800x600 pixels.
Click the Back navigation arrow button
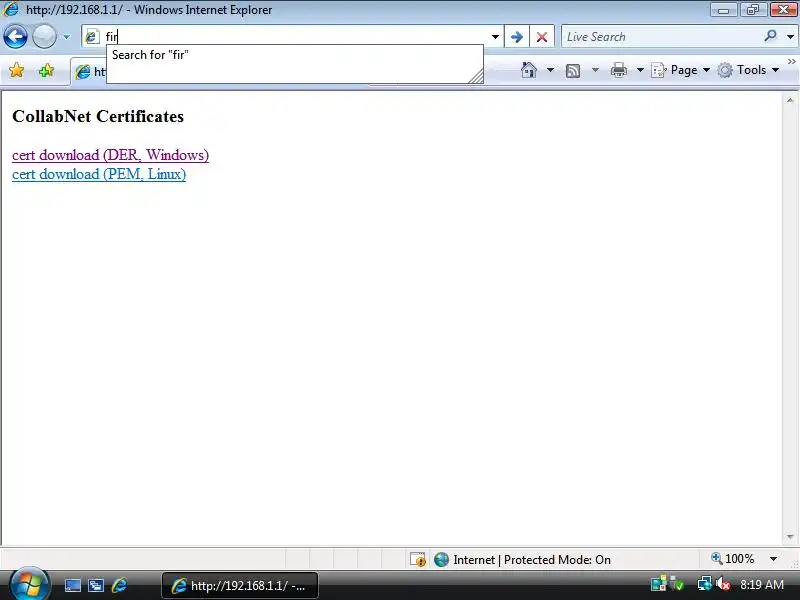[15, 37]
